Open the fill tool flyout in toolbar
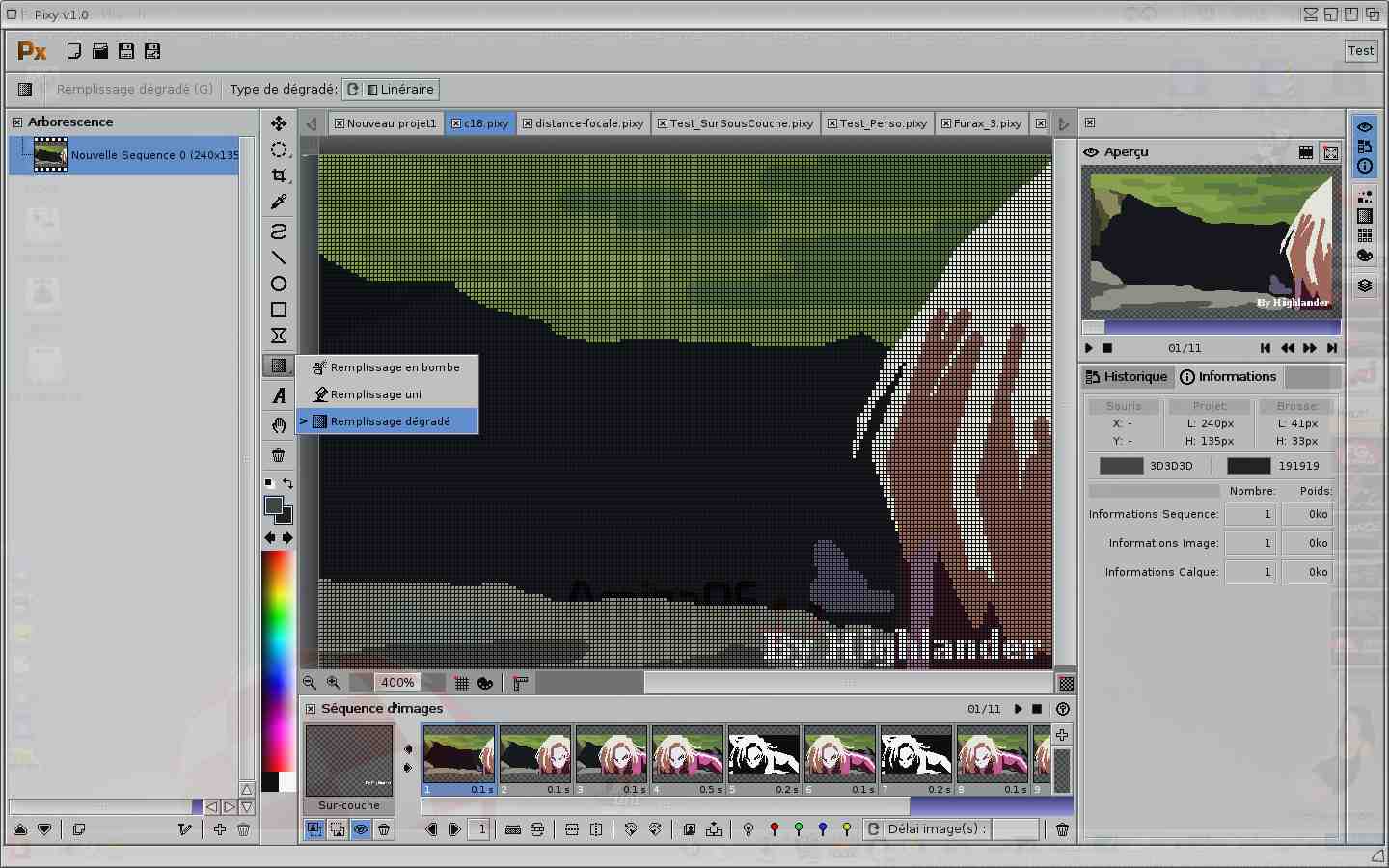 pyautogui.click(x=279, y=366)
